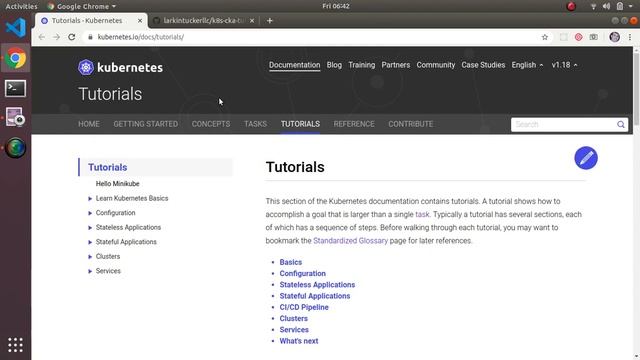
Task: Reload the Kubernetes page
Action: [71, 37]
